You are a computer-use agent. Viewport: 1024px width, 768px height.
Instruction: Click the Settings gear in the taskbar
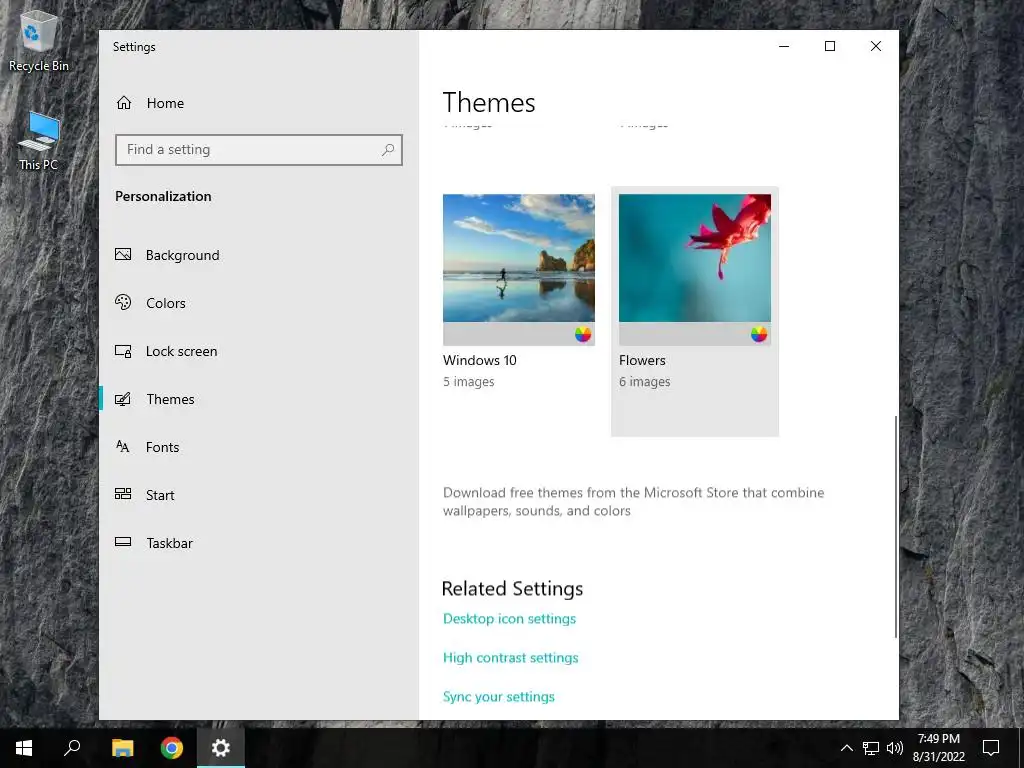point(221,748)
